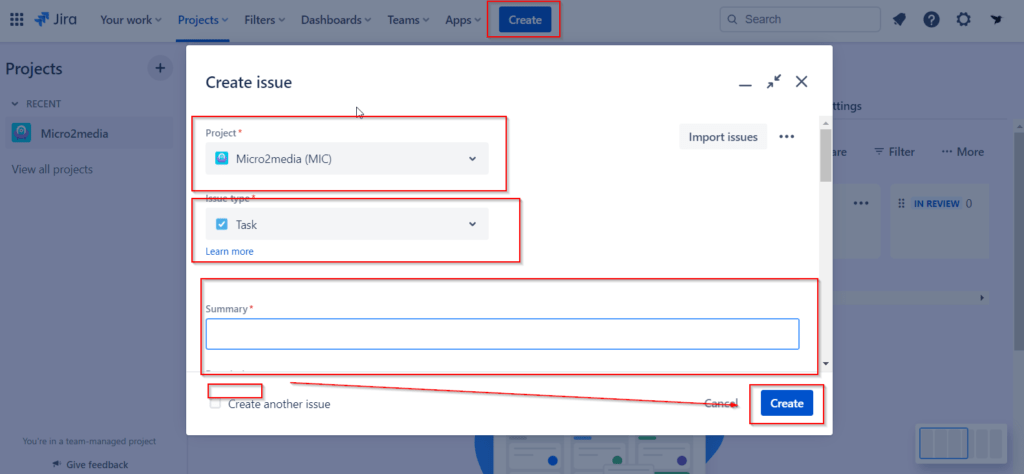Toggle the Create another issue checkbox
Viewport: 1024px width, 474px height.
[x=215, y=403]
